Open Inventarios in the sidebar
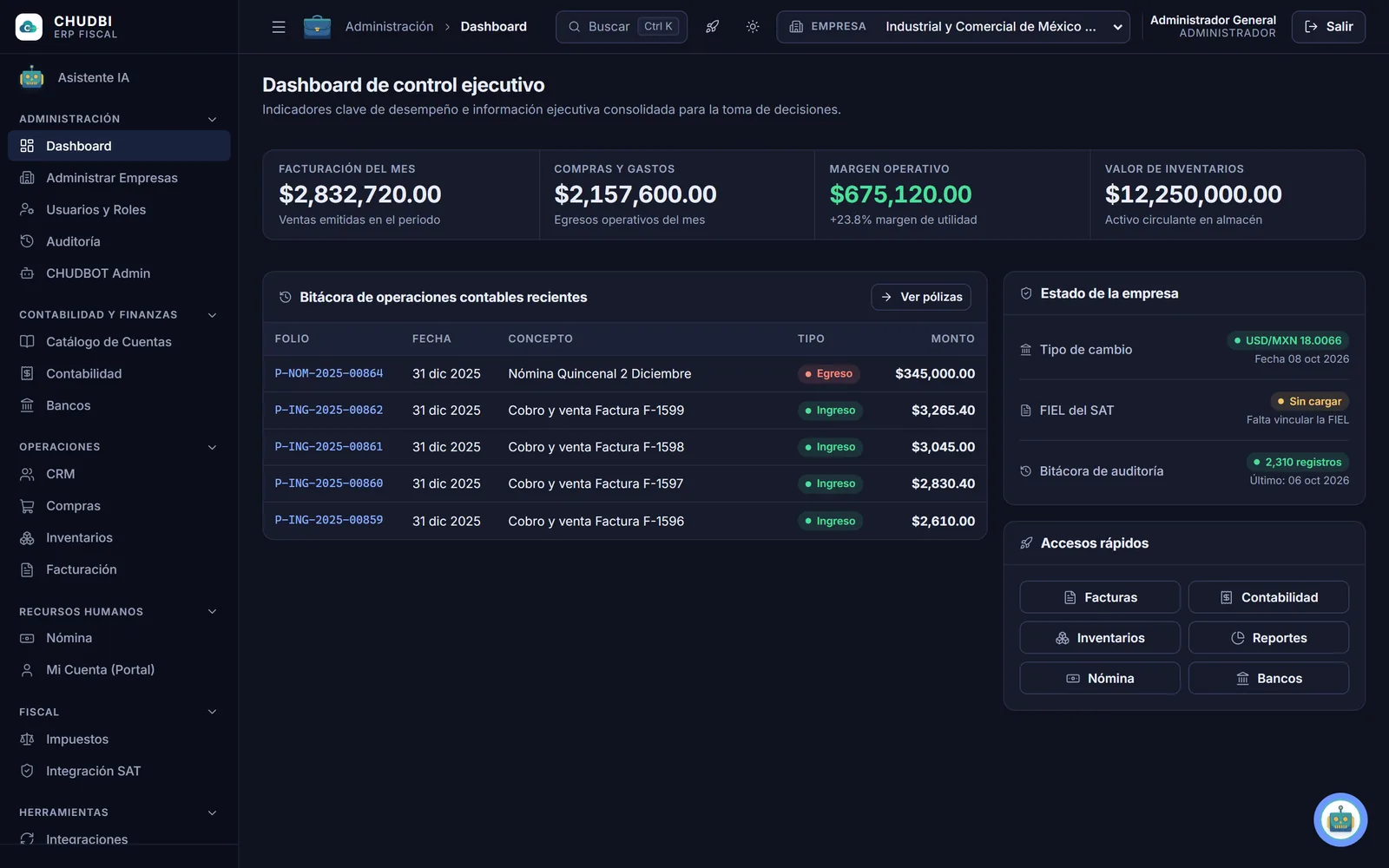The image size is (1389, 868). 119,537
